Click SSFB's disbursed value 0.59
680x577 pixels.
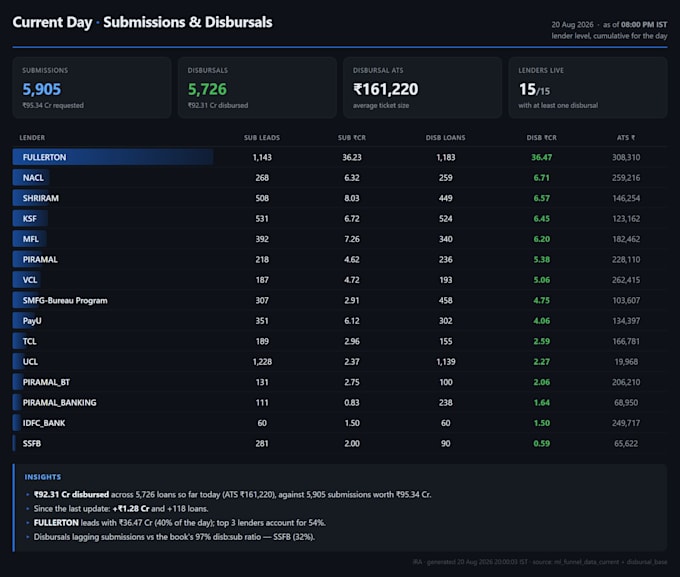pos(542,443)
